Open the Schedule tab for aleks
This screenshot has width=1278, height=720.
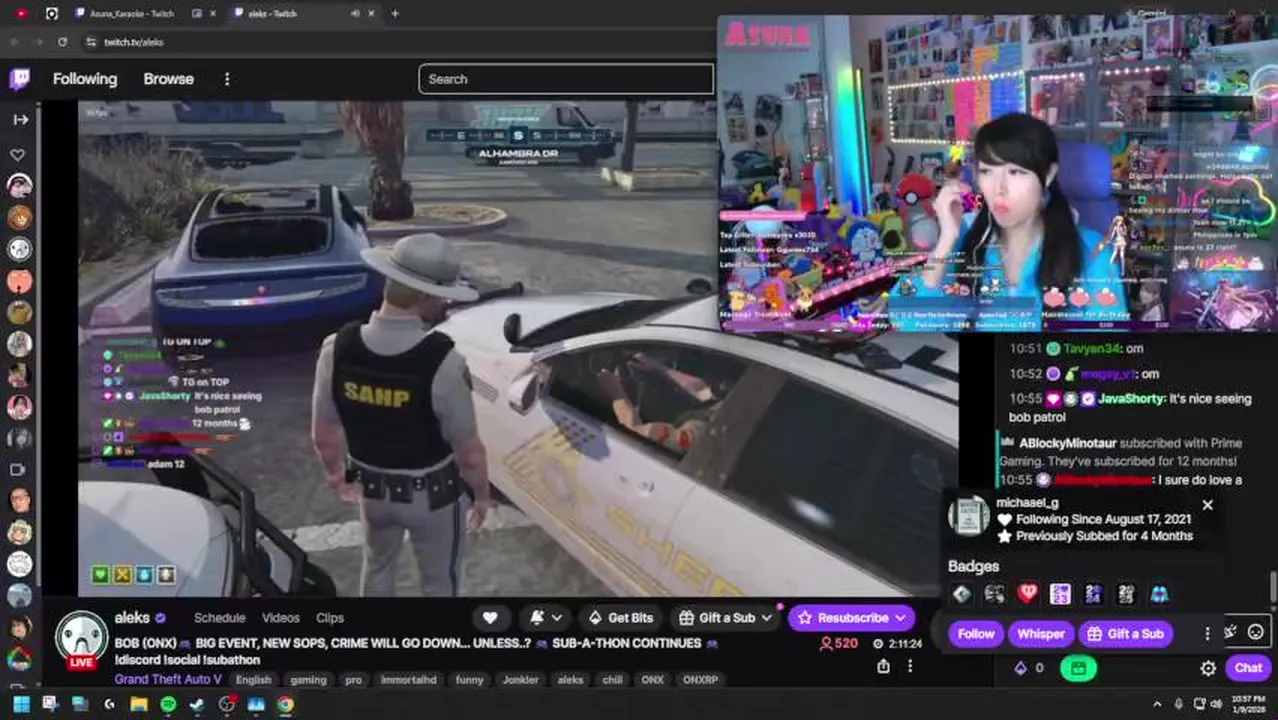(x=220, y=618)
